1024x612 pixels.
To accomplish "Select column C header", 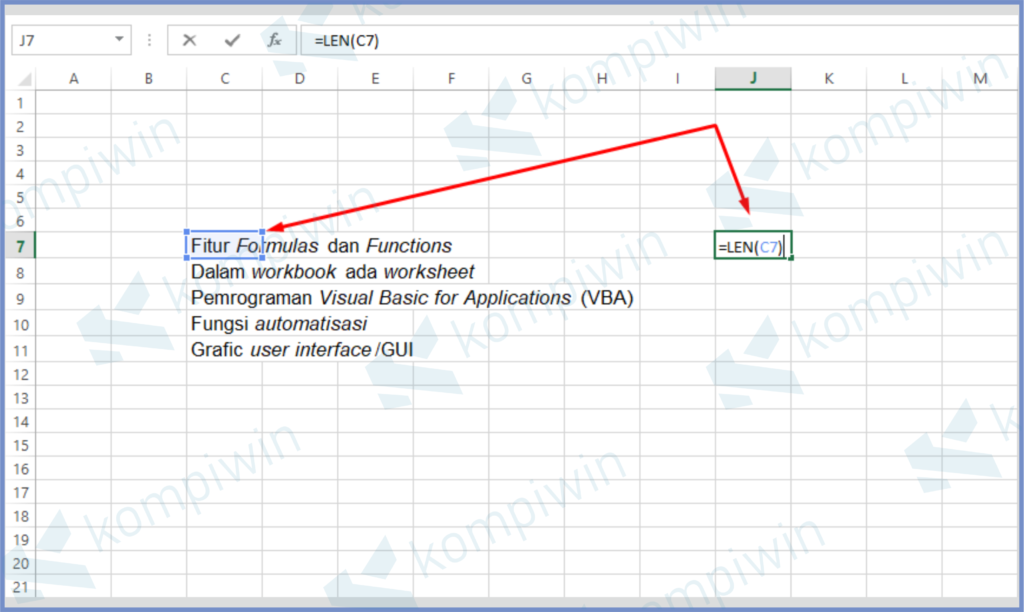I will click(x=224, y=79).
